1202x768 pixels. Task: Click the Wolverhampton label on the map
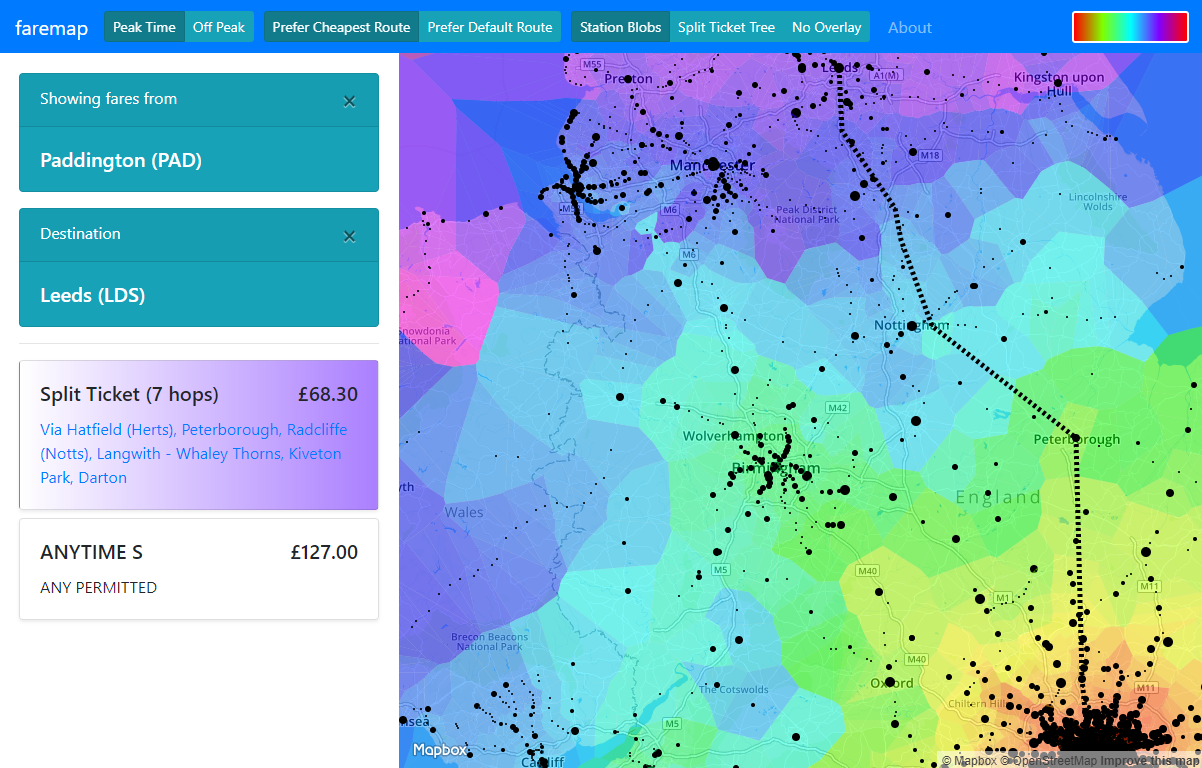point(733,437)
